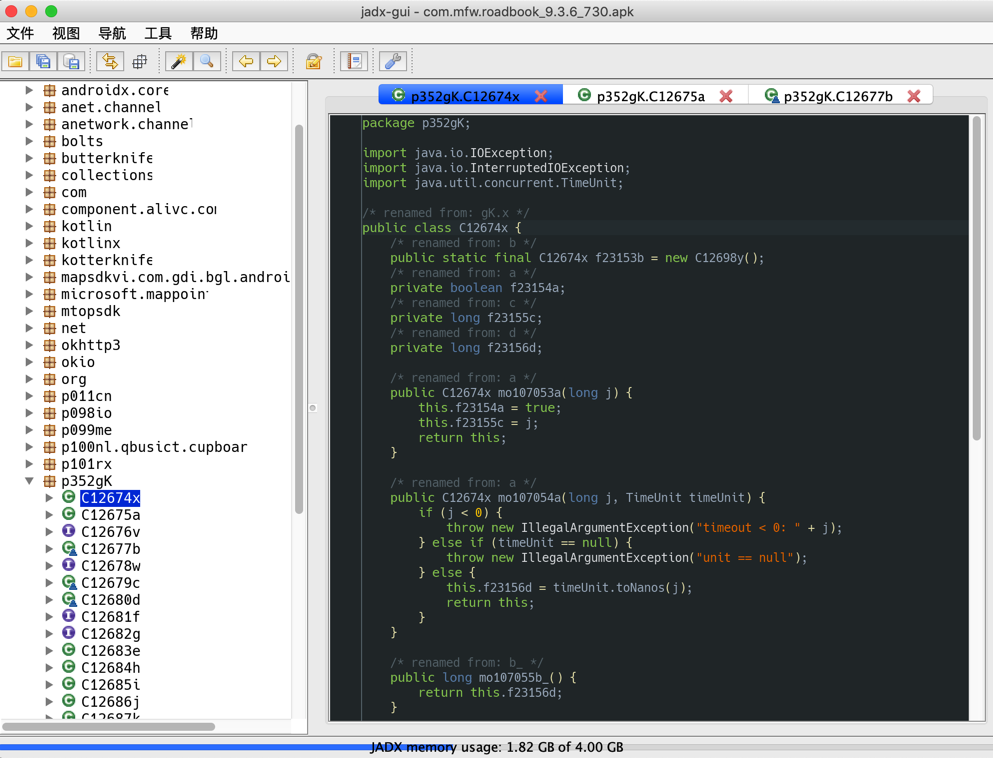Click the tree panel vertical scrollbar
This screenshot has width=993, height=758.
point(299,319)
